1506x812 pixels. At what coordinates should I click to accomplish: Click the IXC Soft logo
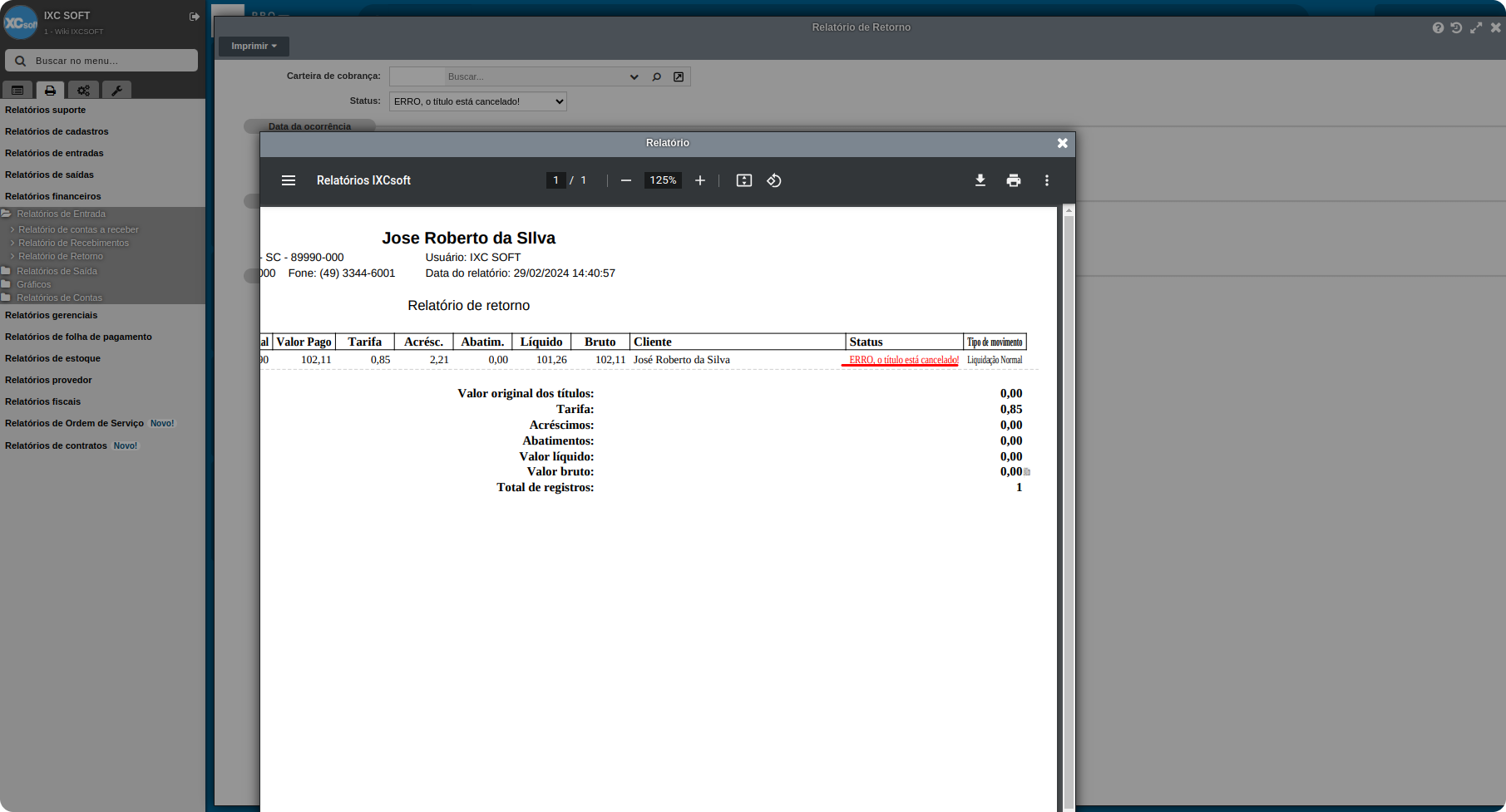coord(20,22)
